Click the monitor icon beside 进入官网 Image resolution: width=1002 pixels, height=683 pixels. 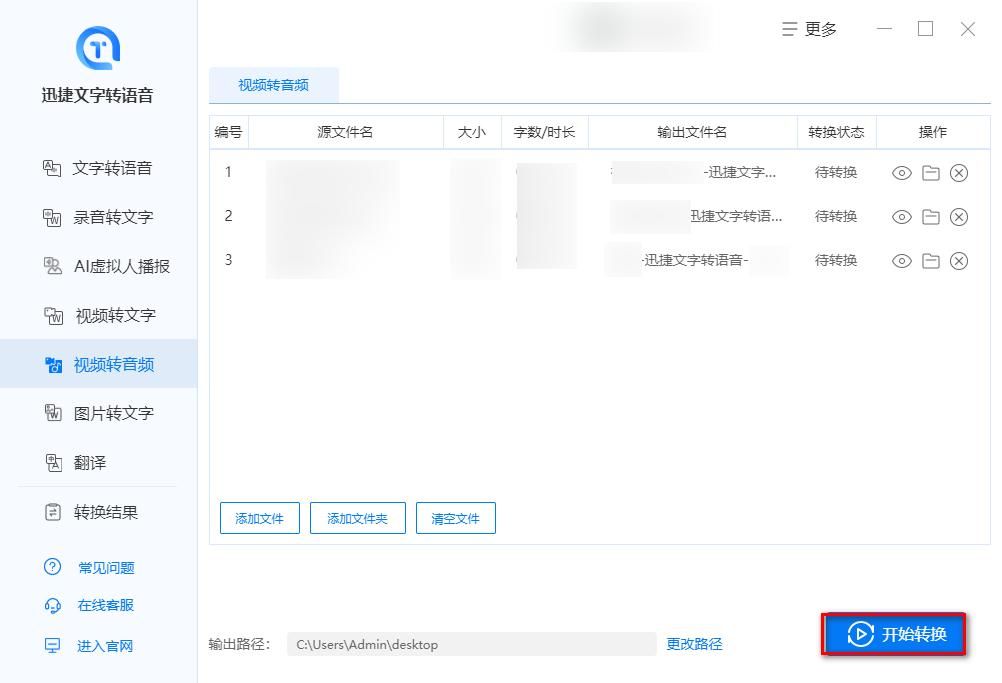(x=52, y=645)
